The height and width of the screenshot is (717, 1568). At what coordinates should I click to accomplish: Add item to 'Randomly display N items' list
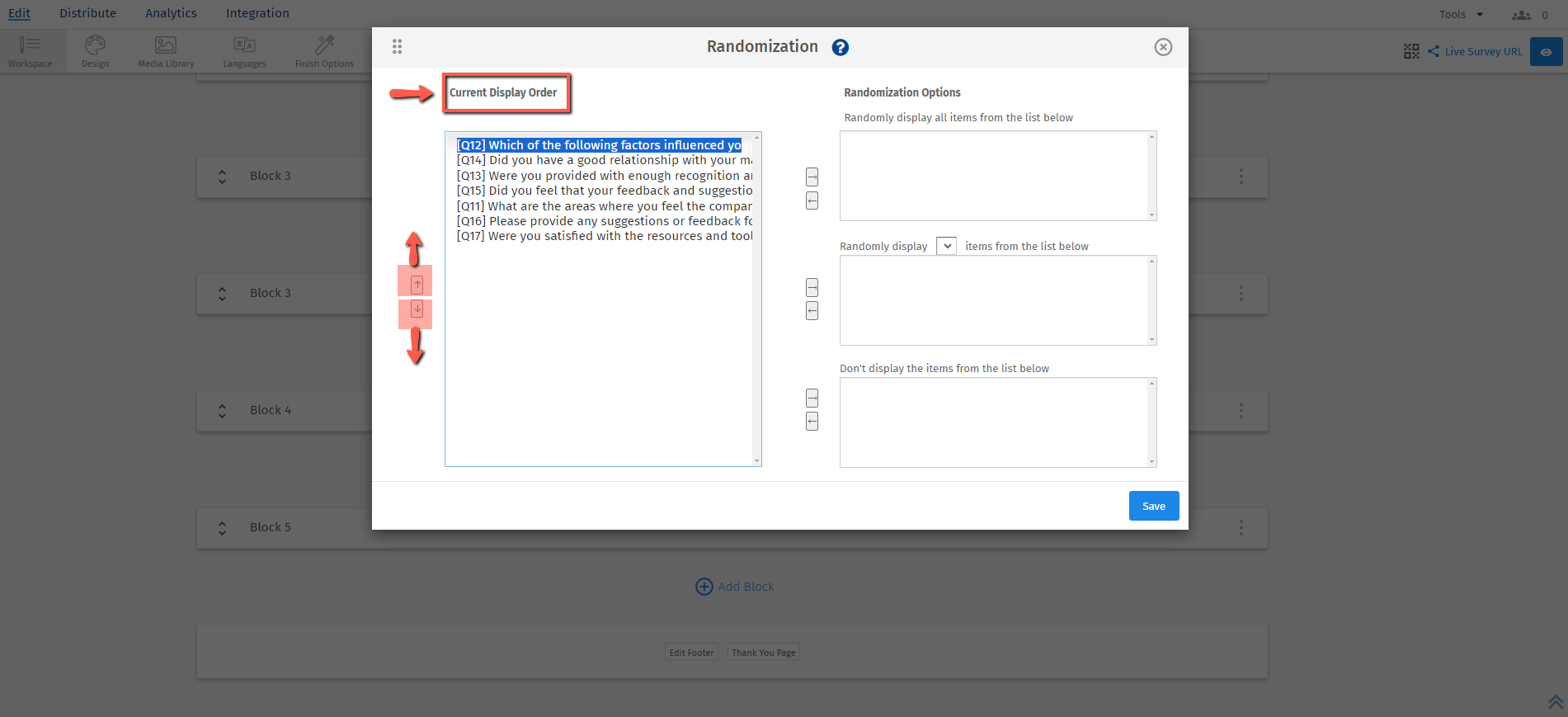click(812, 287)
